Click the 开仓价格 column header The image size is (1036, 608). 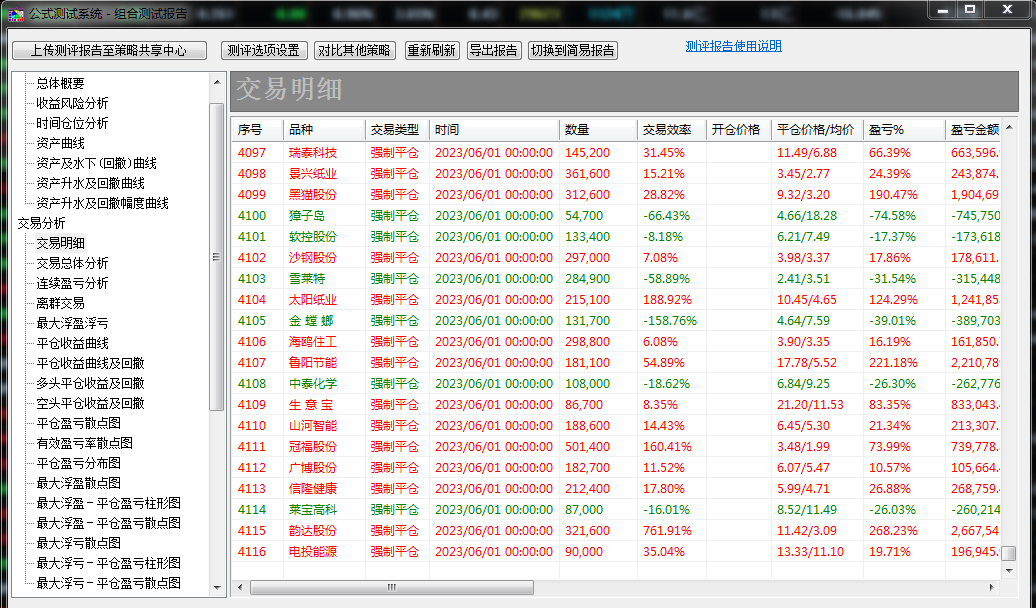click(x=739, y=130)
